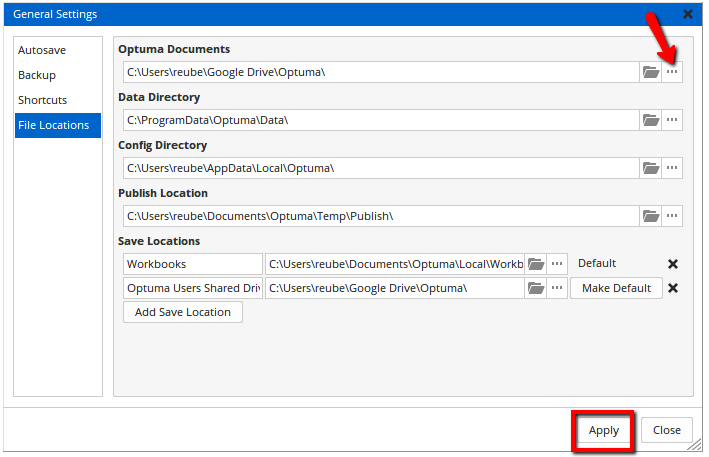Click ellipsis browse button for Optuma Documents
The height and width of the screenshot is (457, 709).
click(x=672, y=72)
